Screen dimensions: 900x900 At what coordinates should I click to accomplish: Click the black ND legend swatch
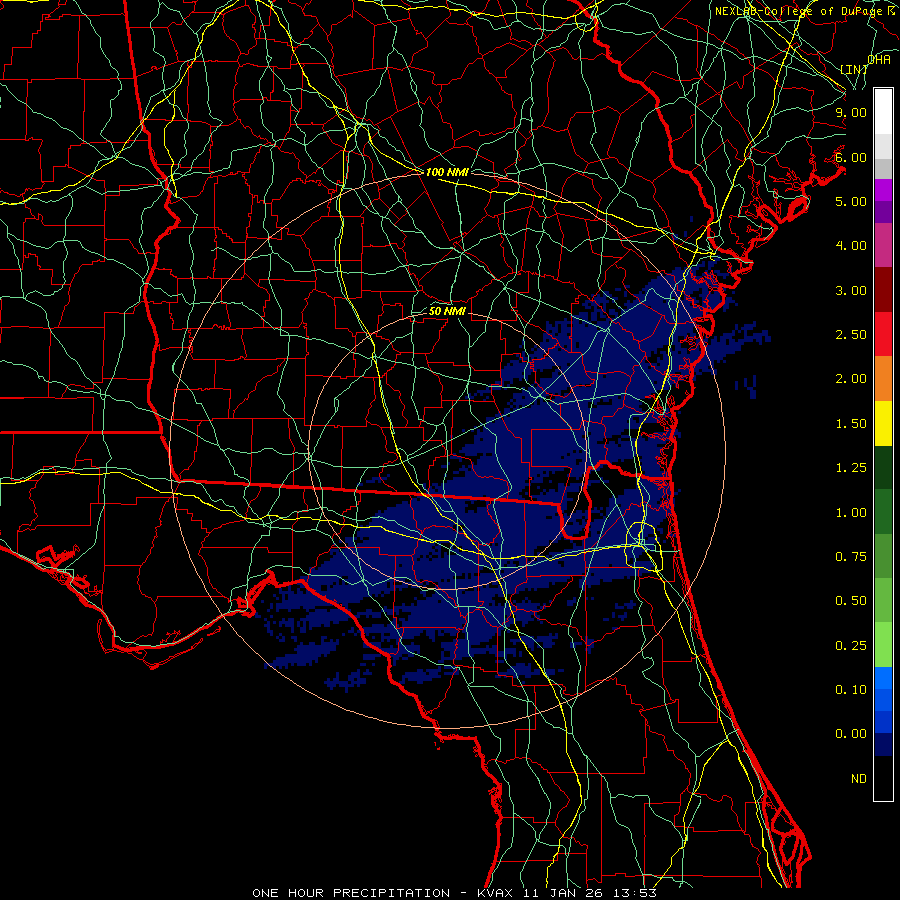point(883,778)
